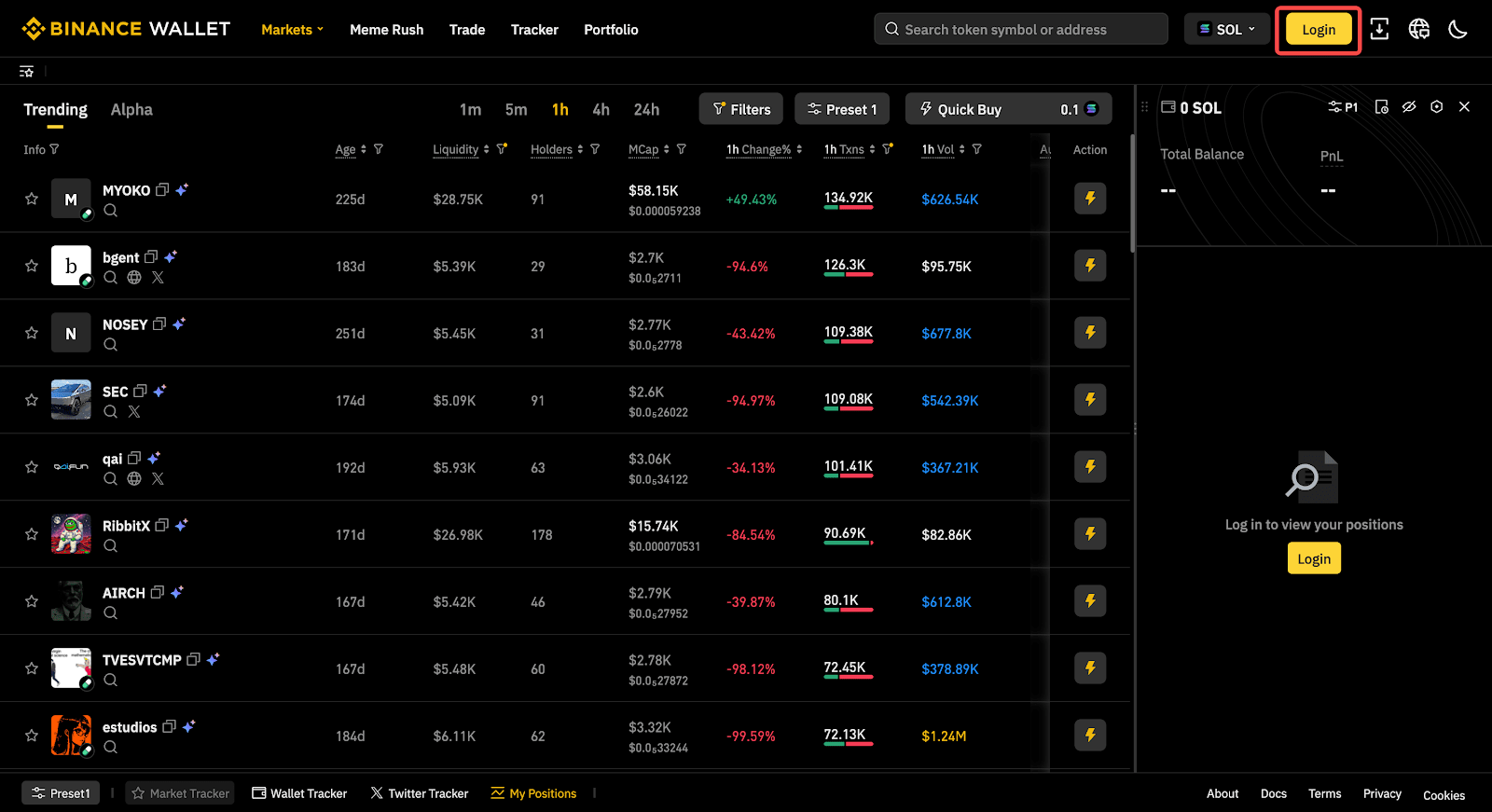Select the 5m timeframe

pos(516,109)
